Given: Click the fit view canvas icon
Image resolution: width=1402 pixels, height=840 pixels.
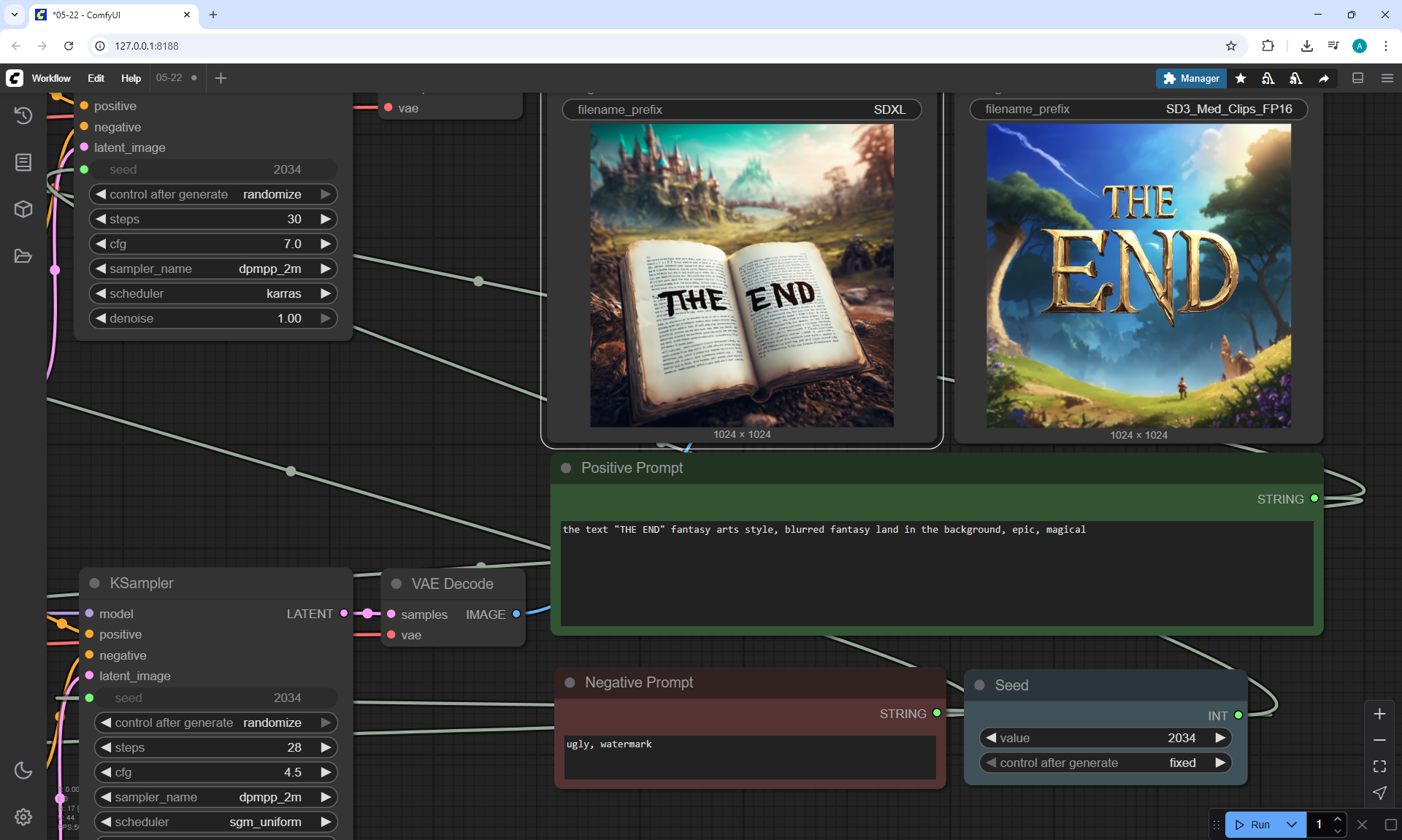Looking at the screenshot, I should tap(1379, 766).
